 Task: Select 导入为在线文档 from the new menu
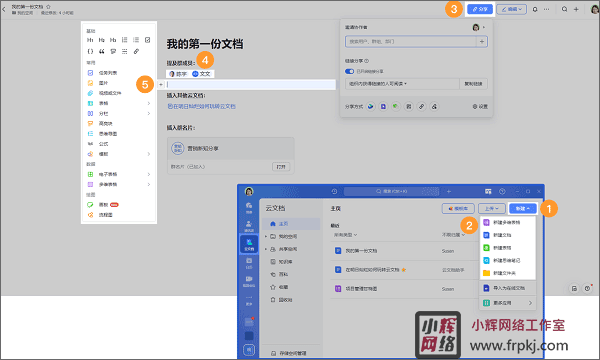pyautogui.click(x=508, y=288)
